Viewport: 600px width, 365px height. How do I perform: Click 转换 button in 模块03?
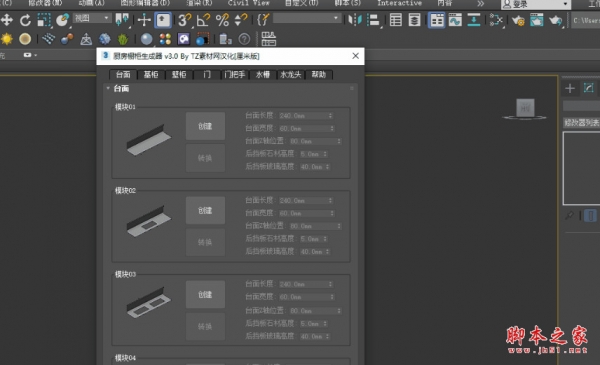[205, 326]
